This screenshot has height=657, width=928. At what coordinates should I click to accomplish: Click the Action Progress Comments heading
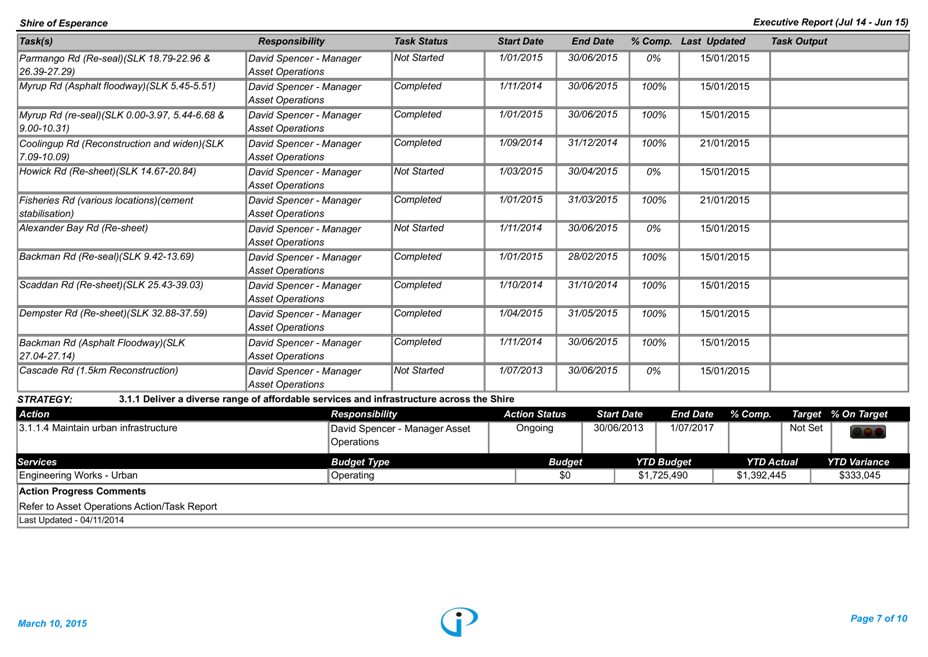click(x=82, y=492)
